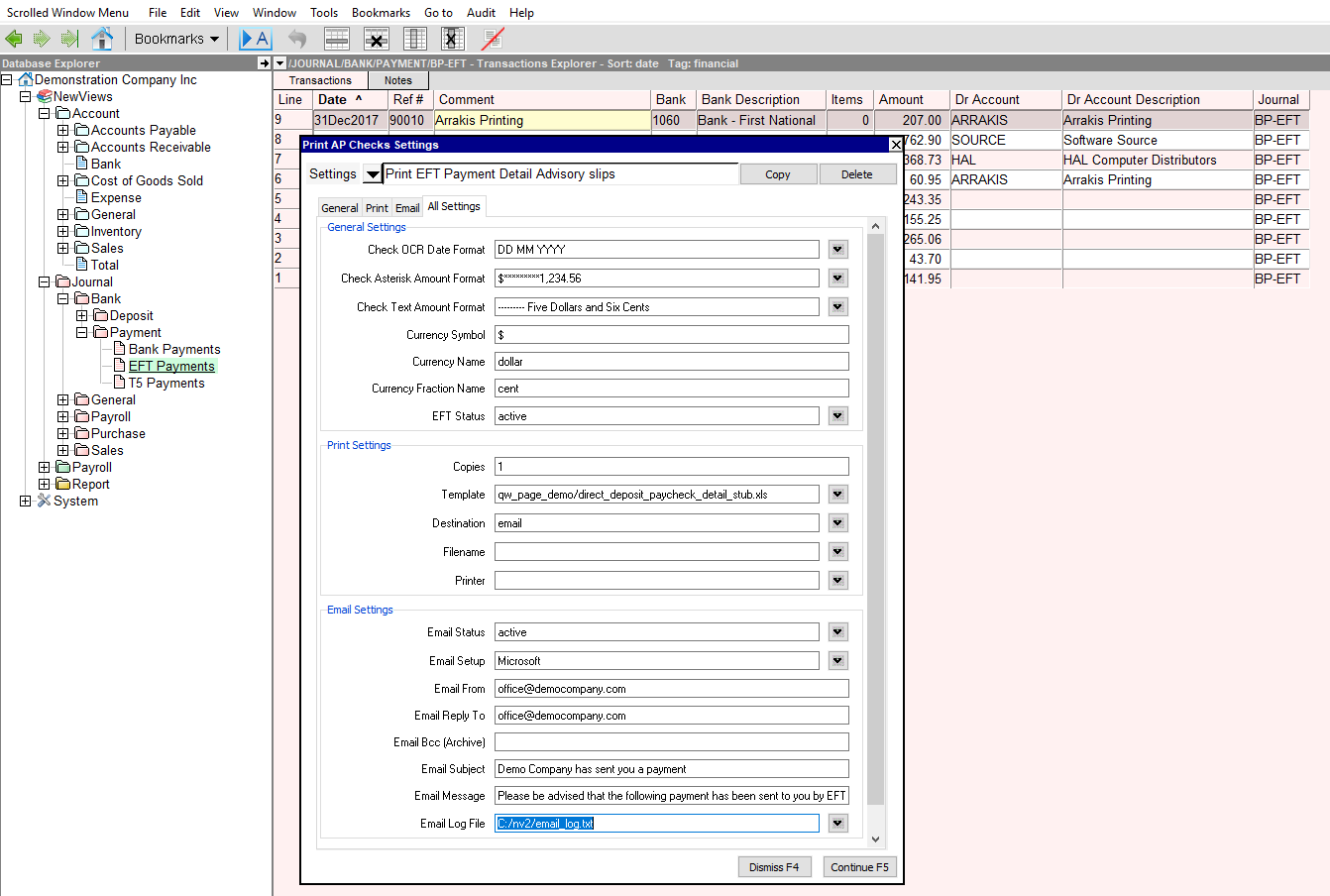Expand the Accounts Receivable tree node

(63, 148)
